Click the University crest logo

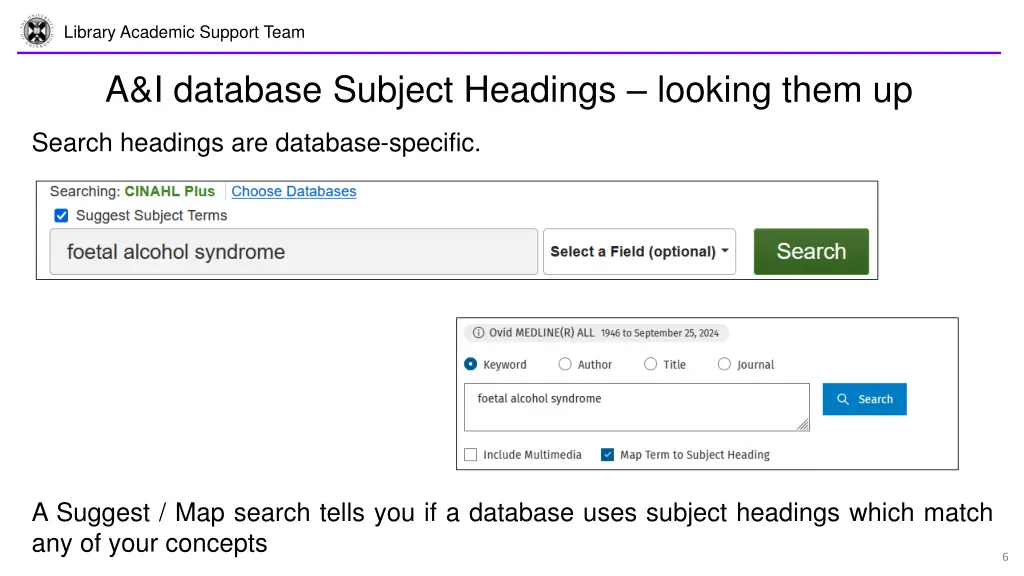pos(37,31)
